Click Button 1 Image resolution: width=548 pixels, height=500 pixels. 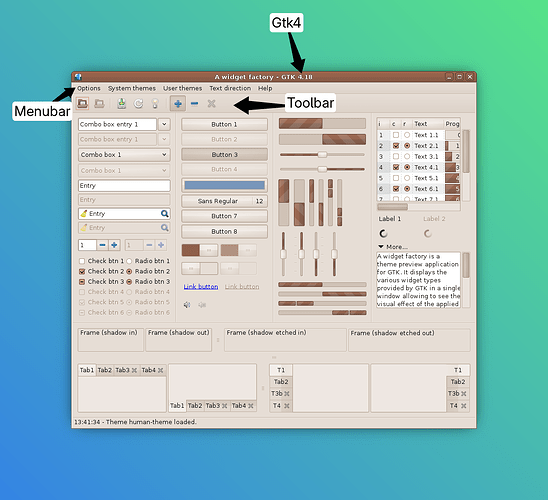pos(224,124)
